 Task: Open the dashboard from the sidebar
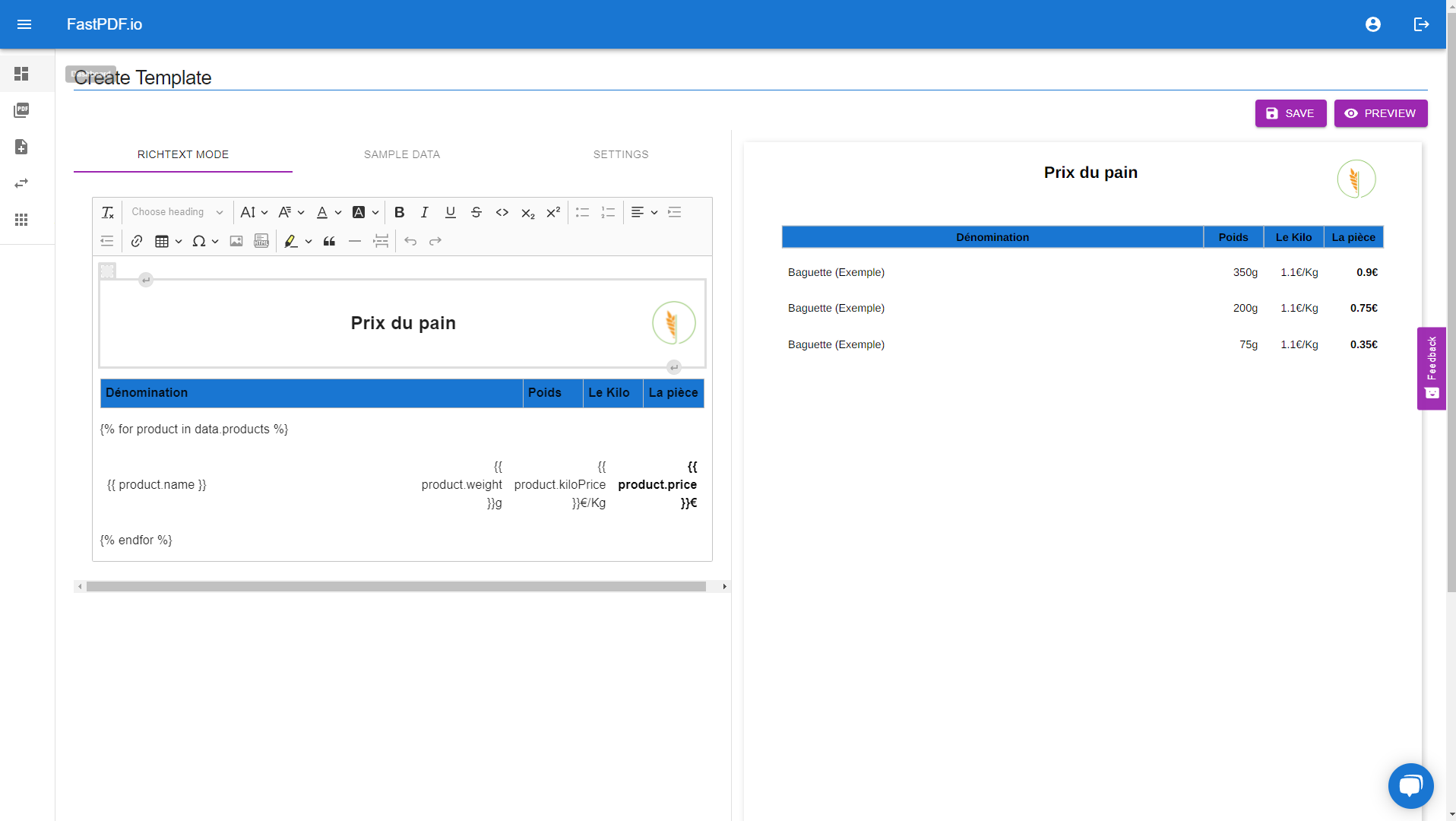(21, 74)
